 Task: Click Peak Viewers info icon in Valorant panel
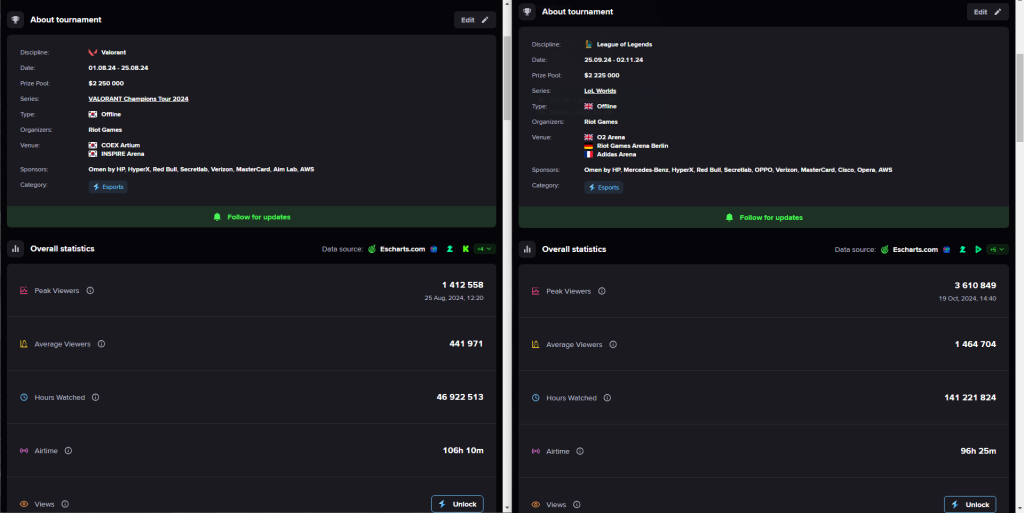(x=90, y=290)
